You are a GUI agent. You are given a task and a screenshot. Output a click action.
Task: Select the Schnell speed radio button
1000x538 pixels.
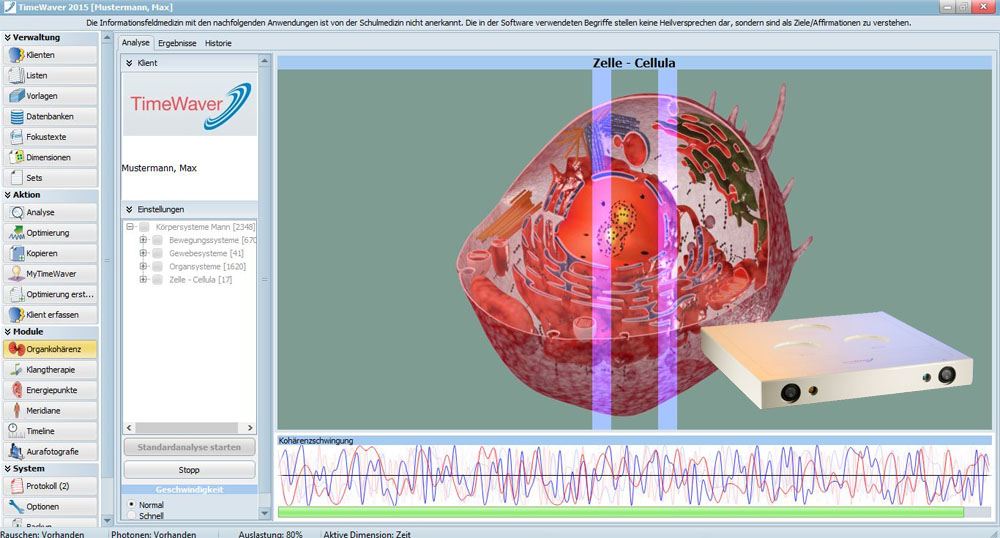(131, 516)
